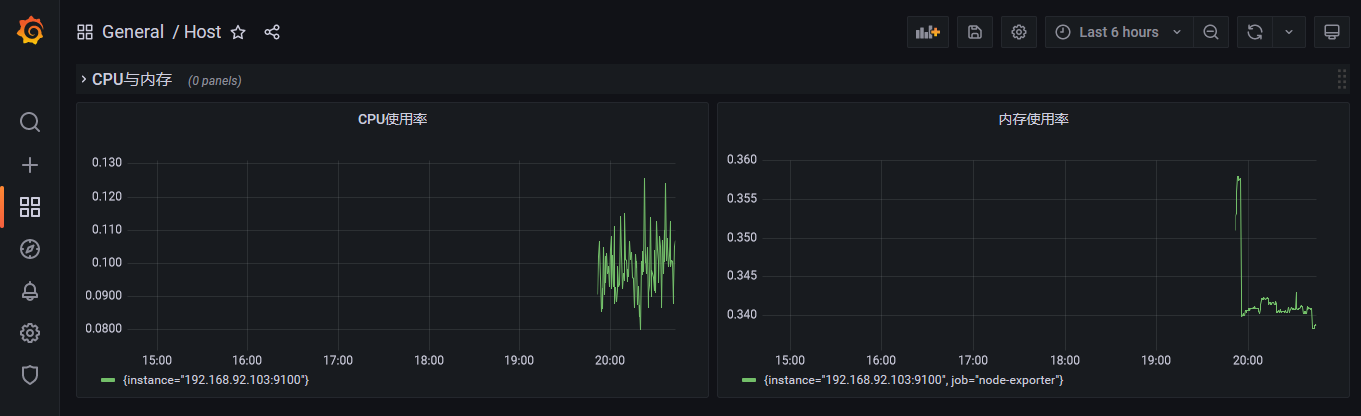The image size is (1361, 416).
Task: Share the dashboard using share icon
Action: tap(272, 32)
